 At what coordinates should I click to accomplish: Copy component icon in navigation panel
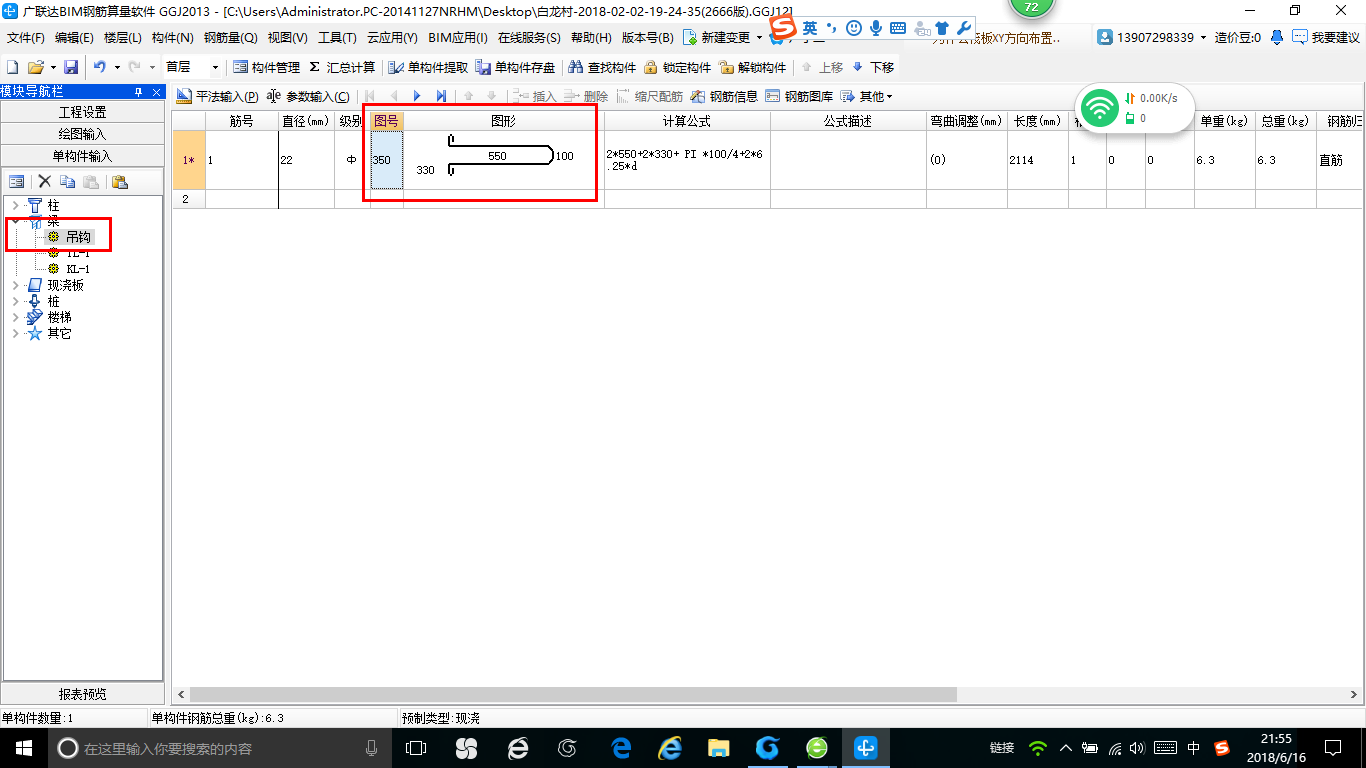click(67, 181)
